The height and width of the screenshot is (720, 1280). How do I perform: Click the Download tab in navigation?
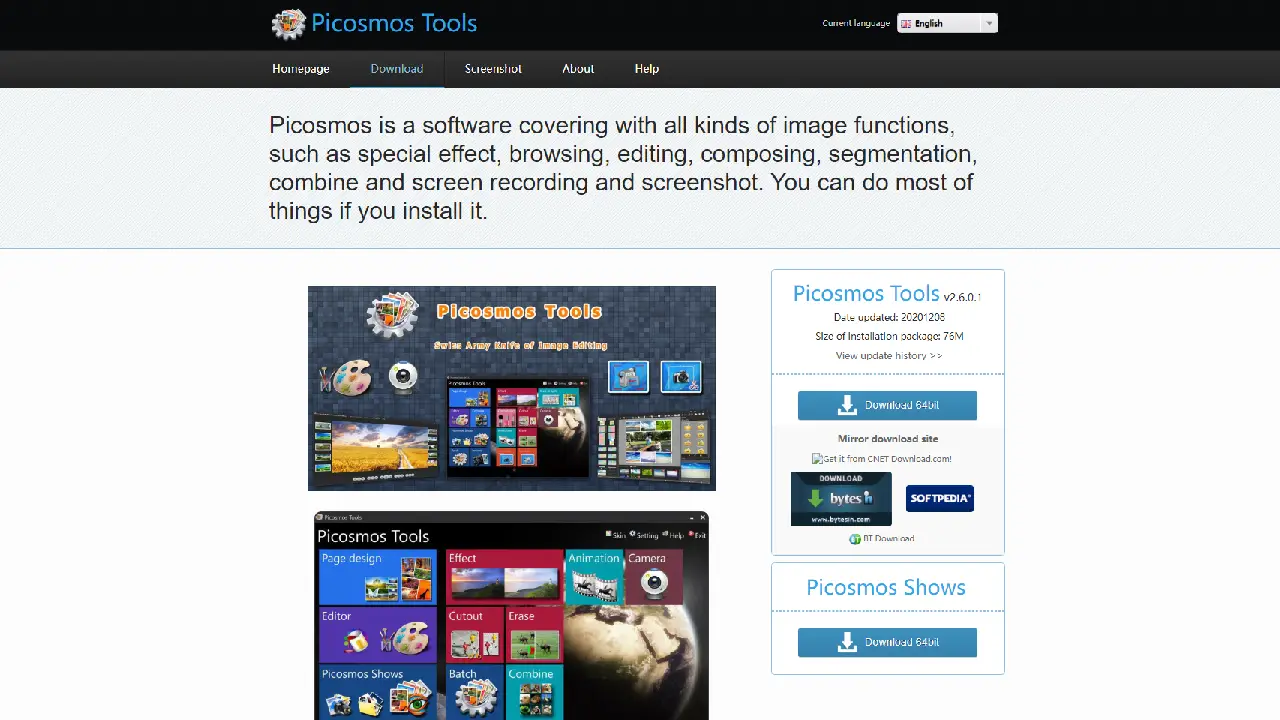(x=397, y=69)
